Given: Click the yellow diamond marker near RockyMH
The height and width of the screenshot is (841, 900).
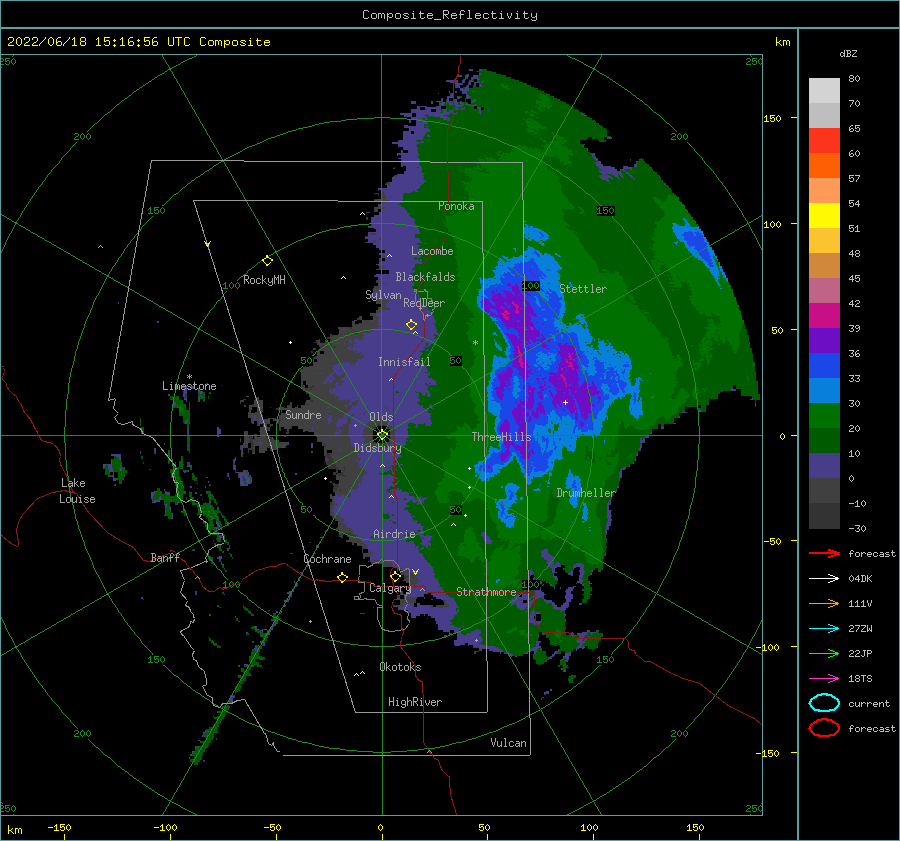Looking at the screenshot, I should pos(267,260).
